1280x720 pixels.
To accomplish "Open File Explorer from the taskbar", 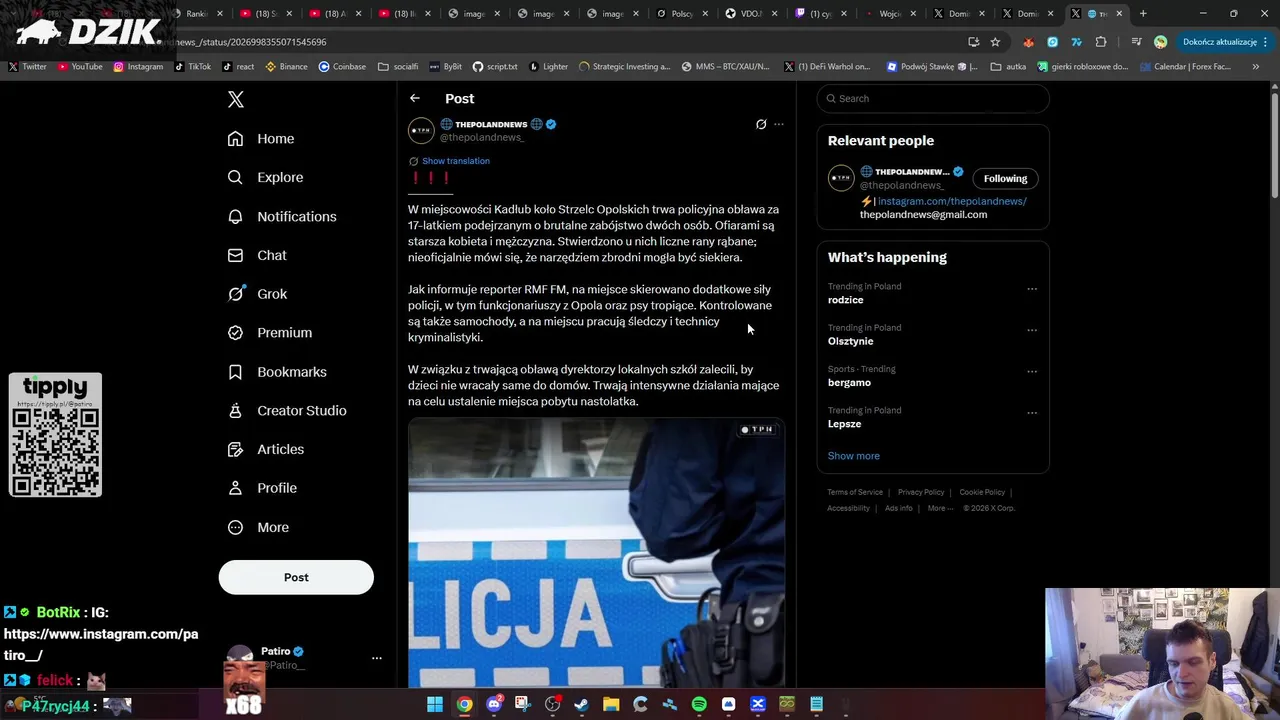I will click(x=611, y=705).
